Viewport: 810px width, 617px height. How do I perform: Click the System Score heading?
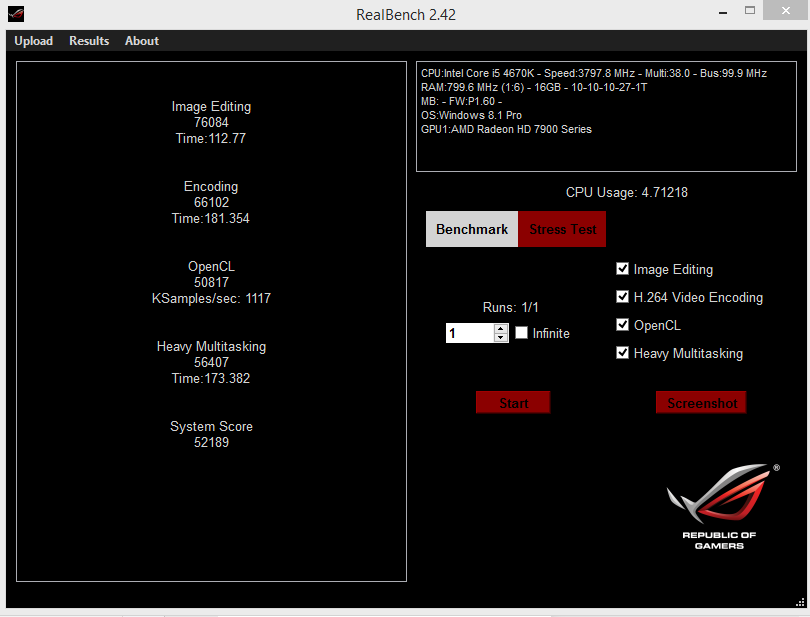211,426
